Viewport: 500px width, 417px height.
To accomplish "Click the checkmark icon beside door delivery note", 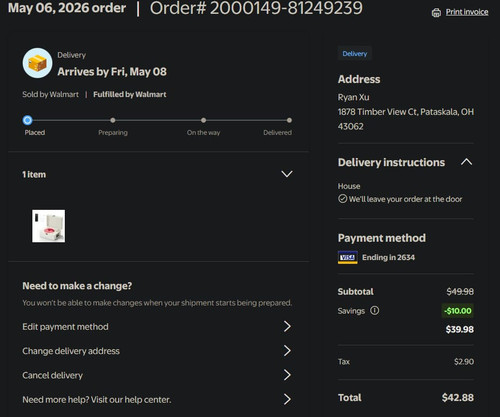I will [342, 199].
